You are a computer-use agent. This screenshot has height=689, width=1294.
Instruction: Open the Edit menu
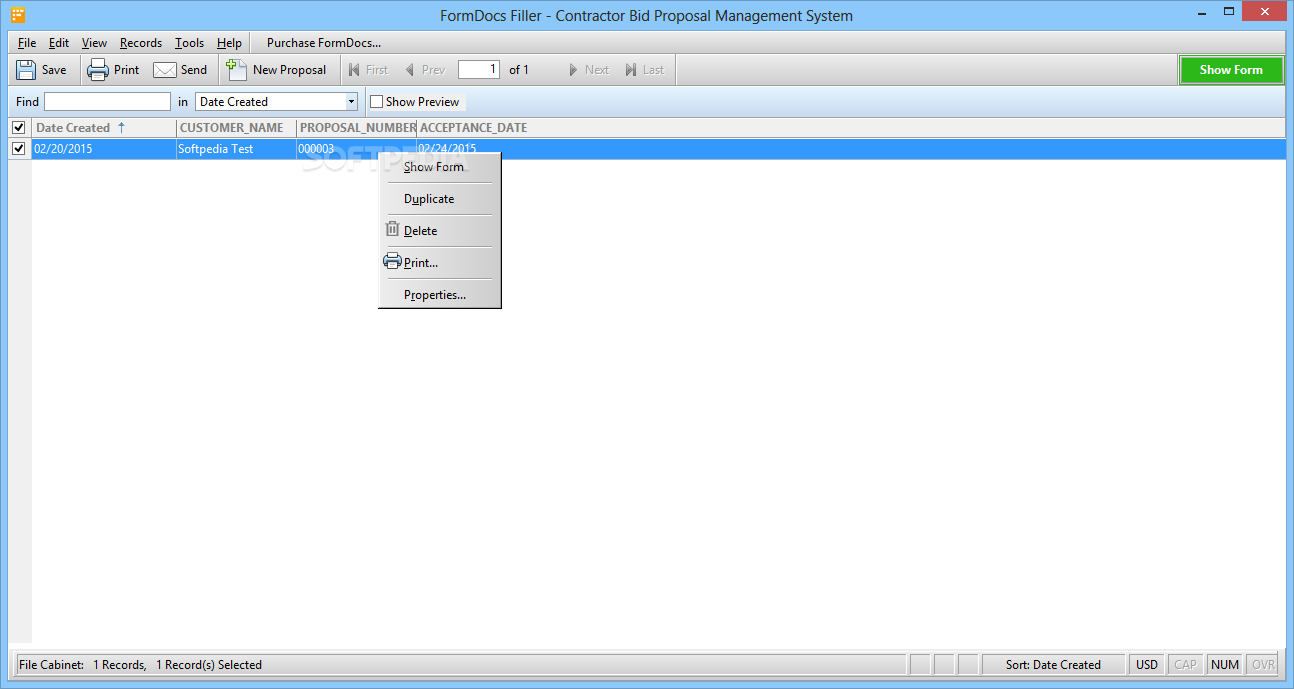[59, 43]
